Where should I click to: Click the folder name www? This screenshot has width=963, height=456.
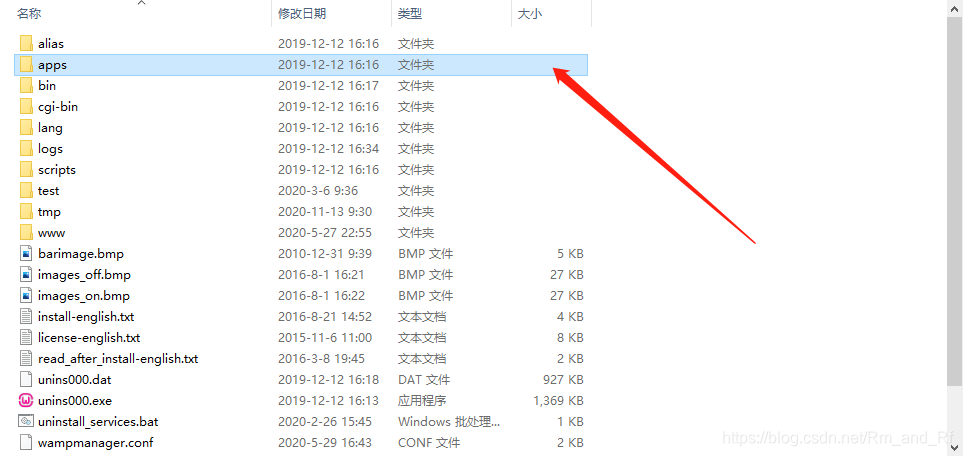click(x=52, y=232)
